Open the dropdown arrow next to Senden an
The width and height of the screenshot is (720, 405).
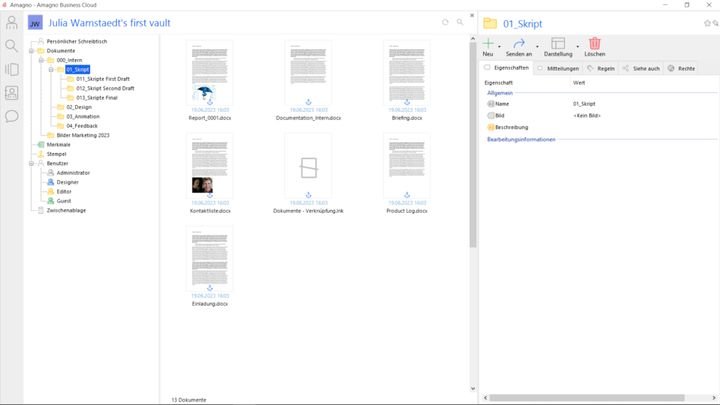coord(537,45)
